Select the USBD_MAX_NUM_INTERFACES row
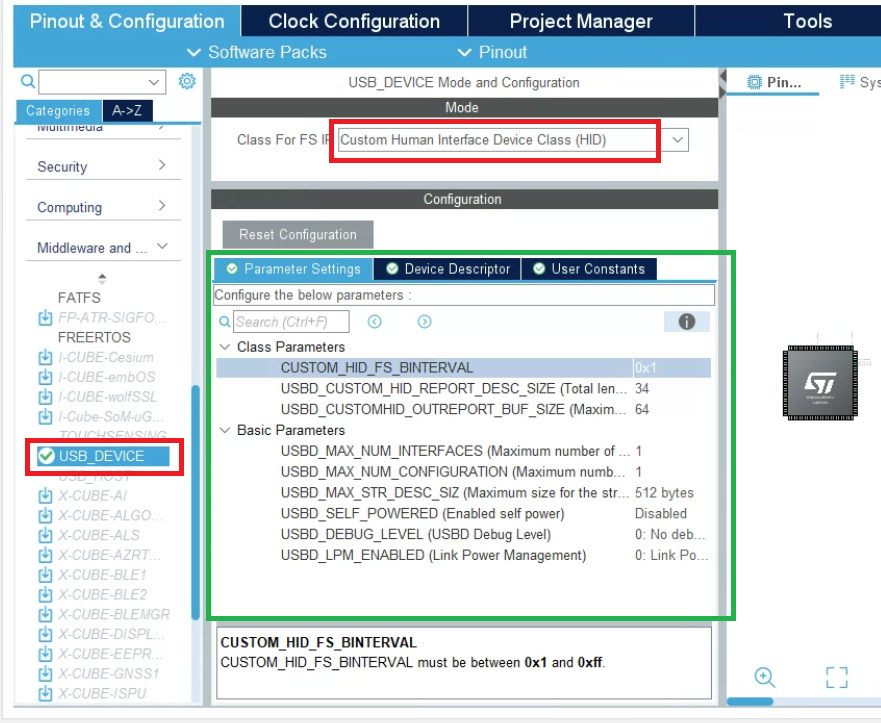The width and height of the screenshot is (881, 723). click(x=464, y=451)
